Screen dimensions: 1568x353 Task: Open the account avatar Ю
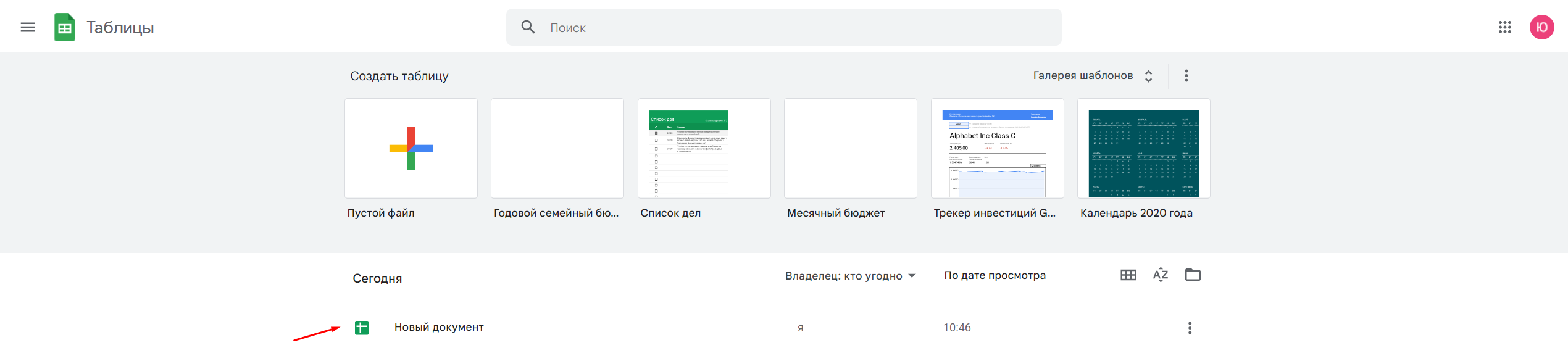click(1541, 27)
